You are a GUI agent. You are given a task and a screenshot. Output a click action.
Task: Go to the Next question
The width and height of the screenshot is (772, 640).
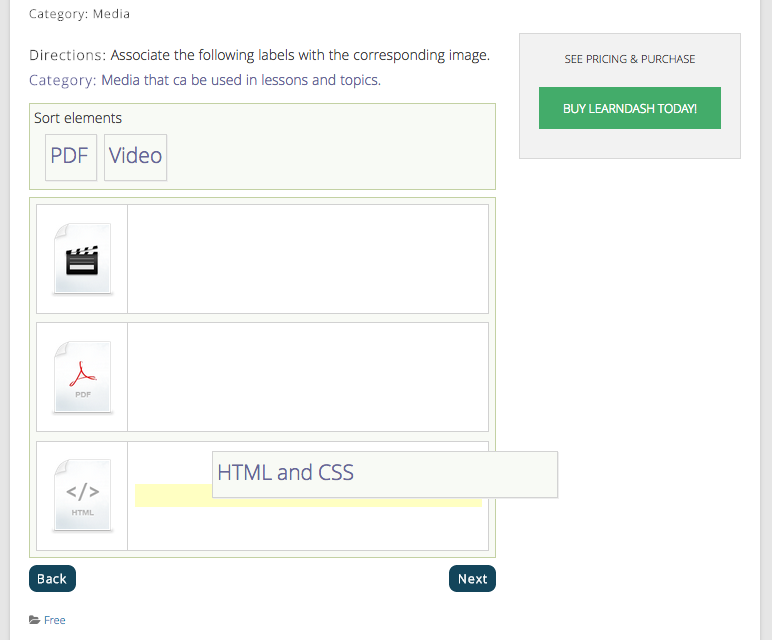[472, 579]
